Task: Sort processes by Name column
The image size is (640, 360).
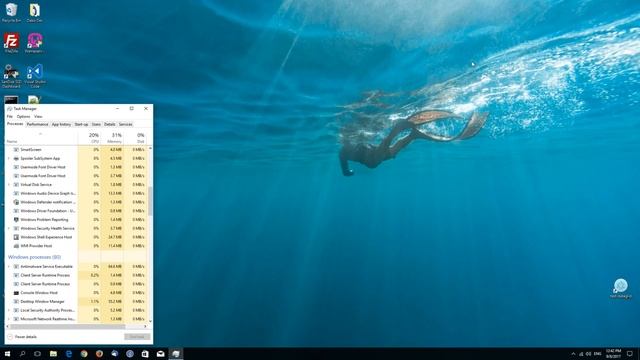Action: pos(42,138)
